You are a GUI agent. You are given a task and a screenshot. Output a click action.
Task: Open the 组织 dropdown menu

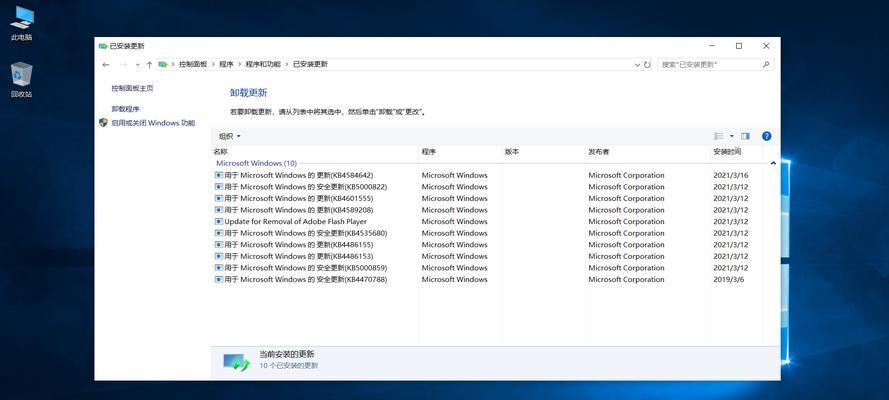(230, 137)
